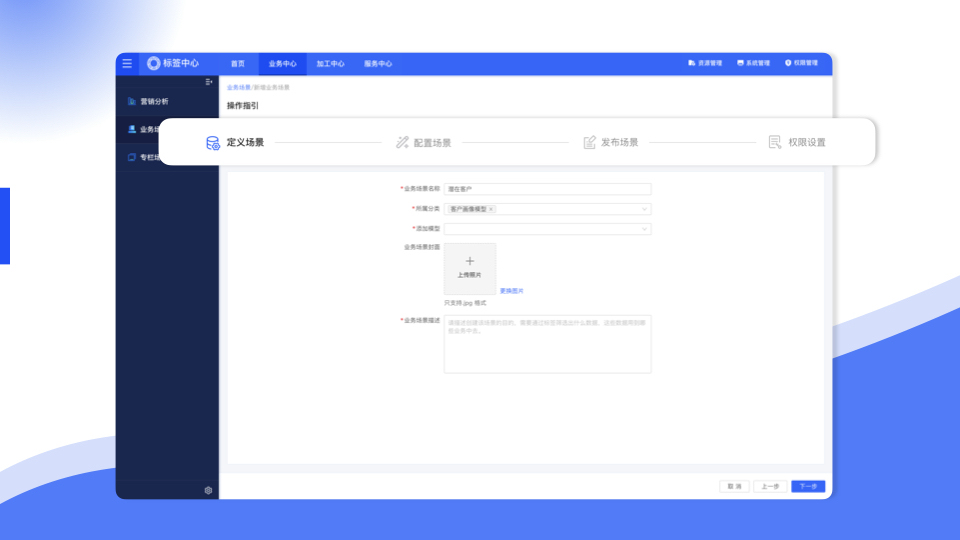The height and width of the screenshot is (540, 960).
Task: Click the 营销分析 sidebar icon
Action: (x=132, y=102)
